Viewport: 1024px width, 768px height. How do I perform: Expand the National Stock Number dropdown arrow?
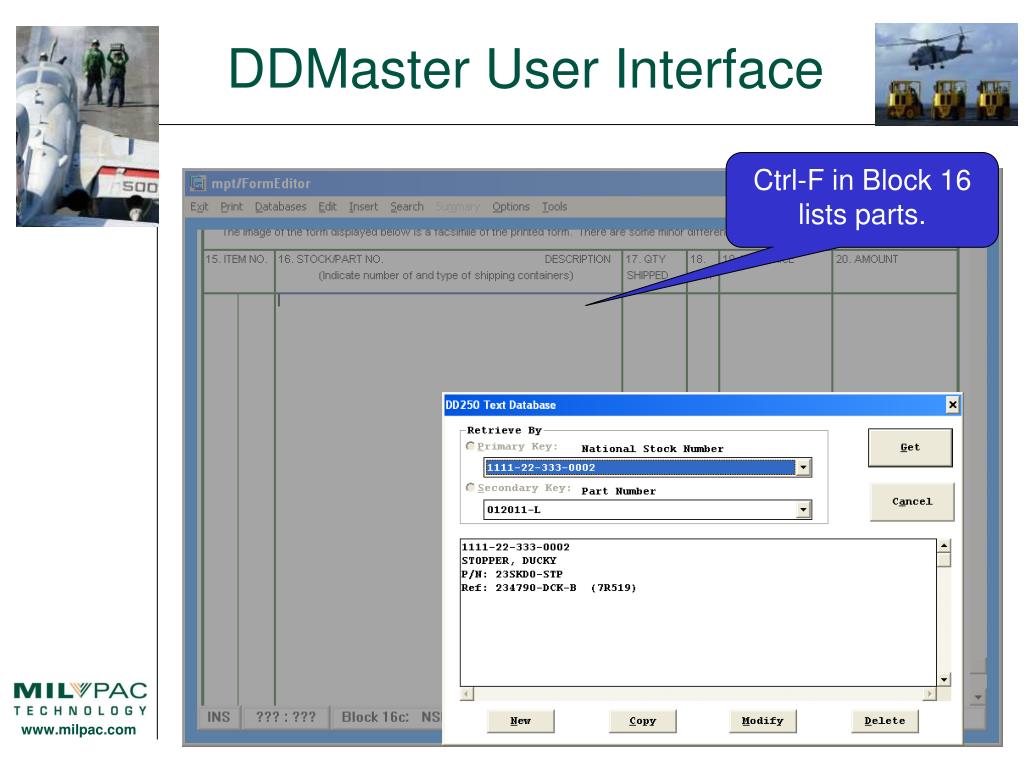[803, 468]
